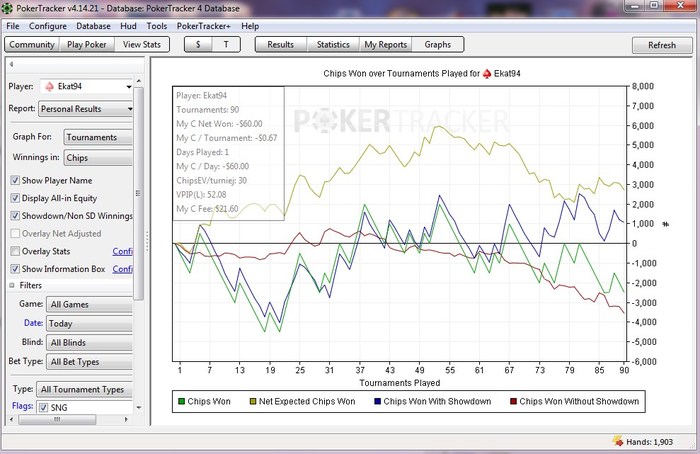Open the Player dropdown showing Ekat94
The width and height of the screenshot is (700, 454).
click(x=87, y=86)
